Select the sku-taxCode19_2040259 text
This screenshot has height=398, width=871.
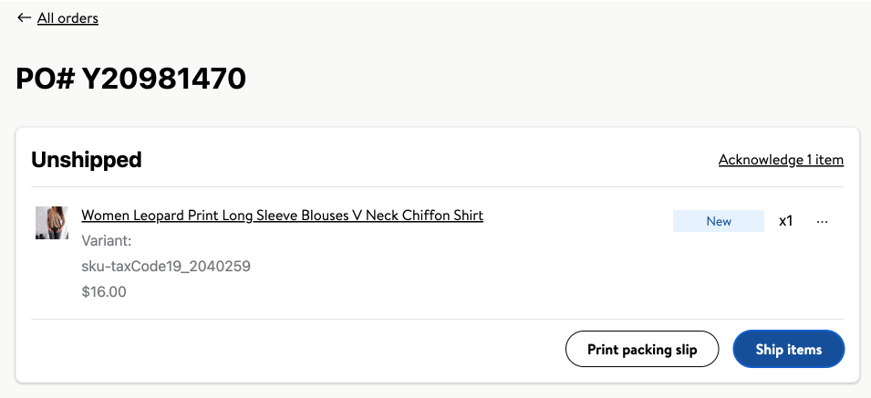166,266
